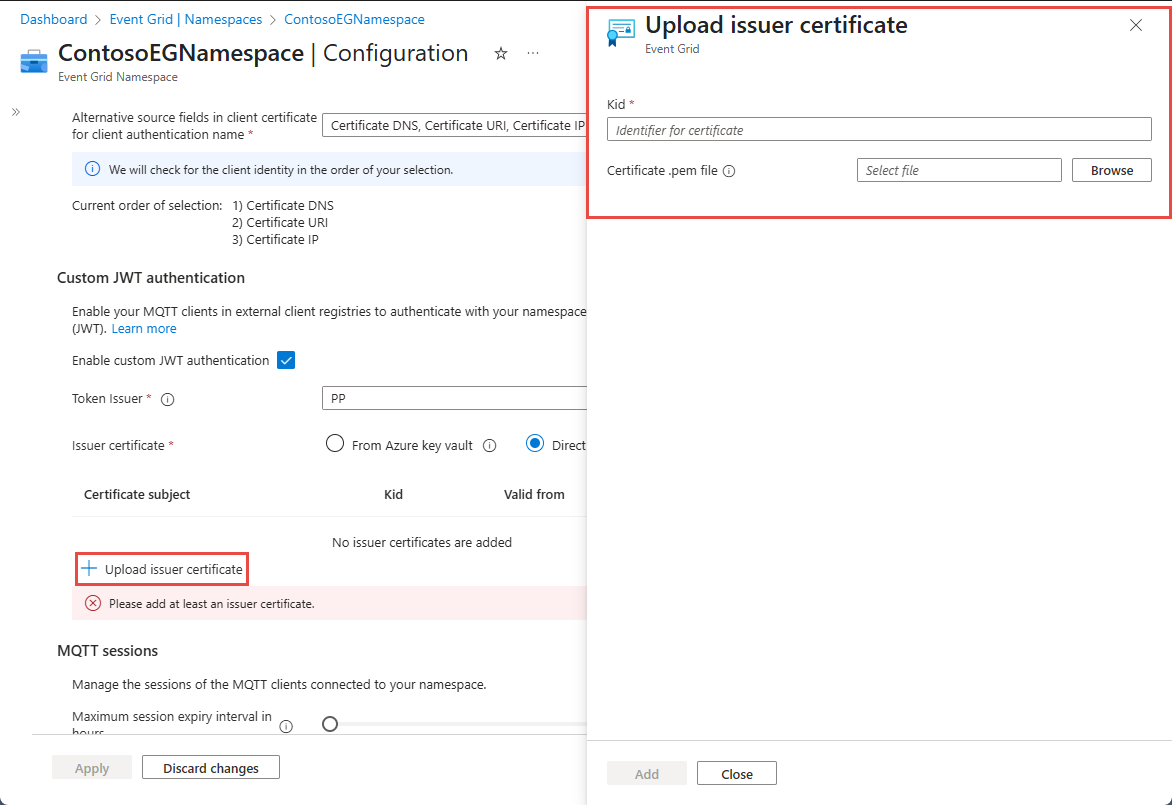The width and height of the screenshot is (1172, 805).
Task: Open the alternative source fields dropdown
Action: (455, 125)
